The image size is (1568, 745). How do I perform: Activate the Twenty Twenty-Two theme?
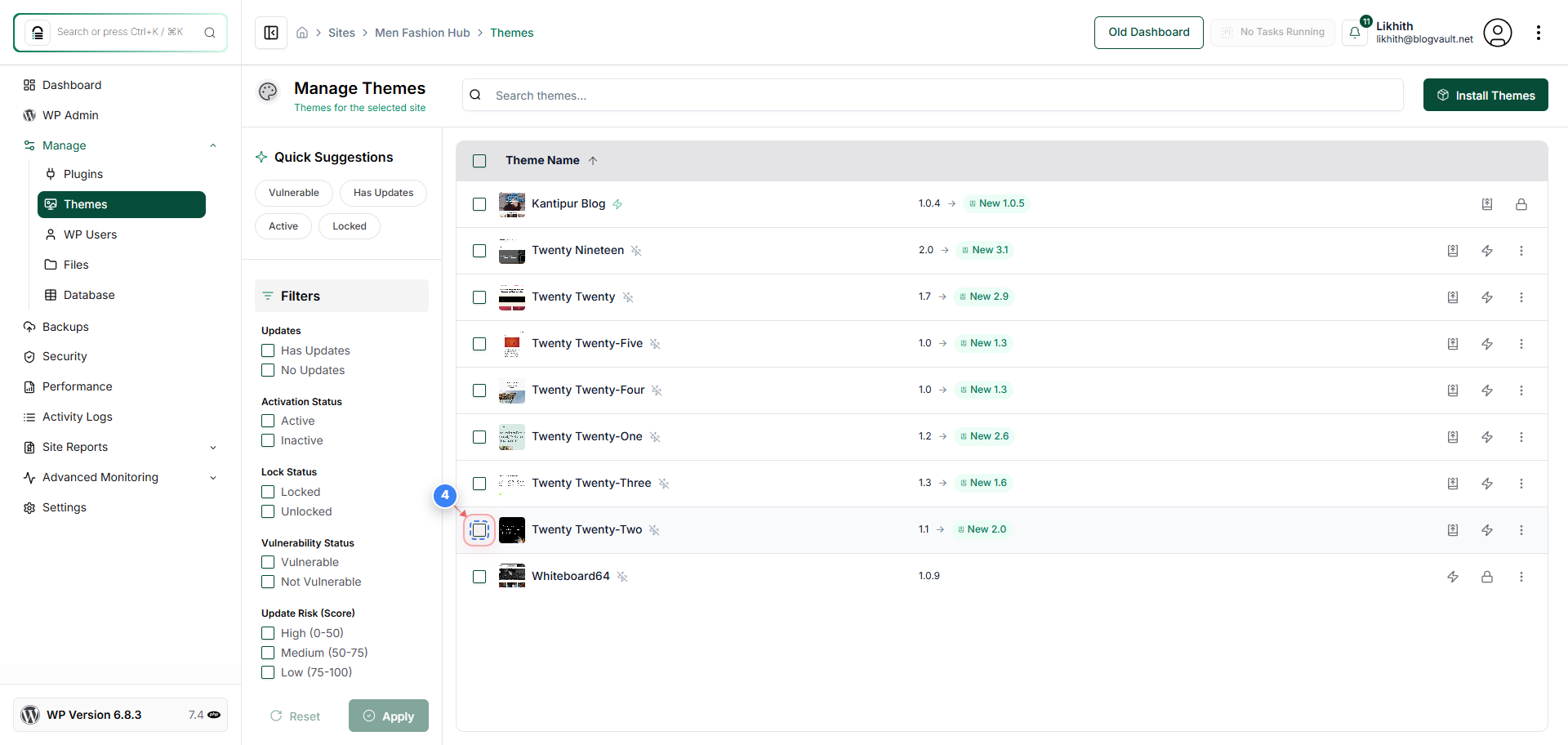tap(1487, 530)
